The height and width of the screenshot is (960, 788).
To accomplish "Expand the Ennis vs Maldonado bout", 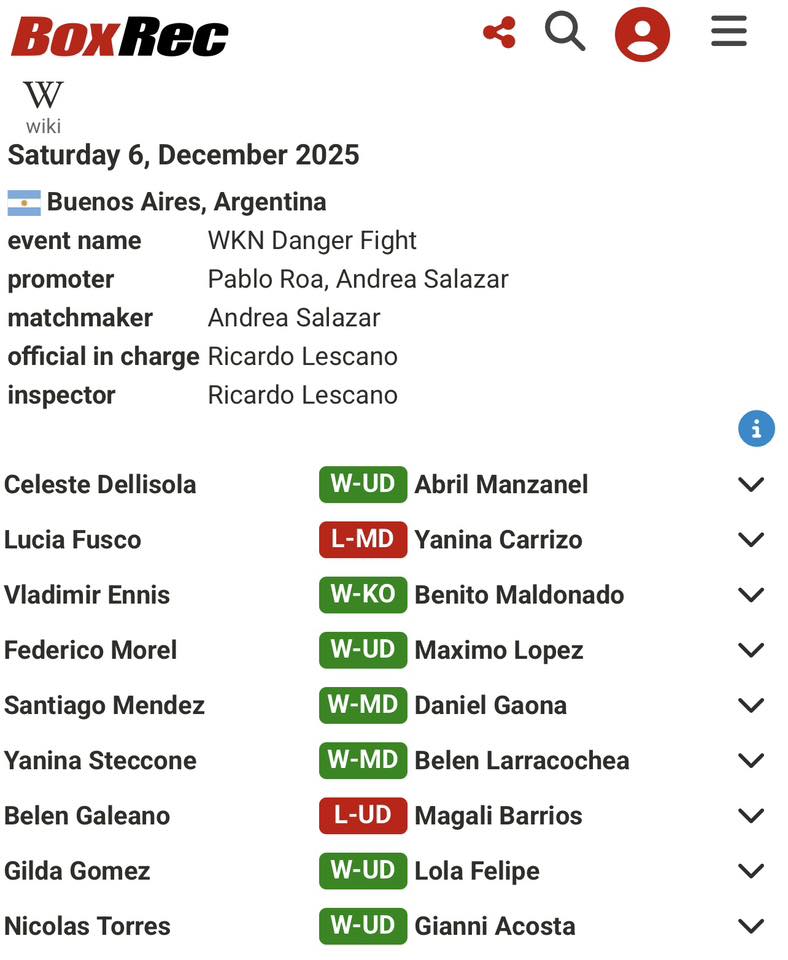I will point(751,595).
